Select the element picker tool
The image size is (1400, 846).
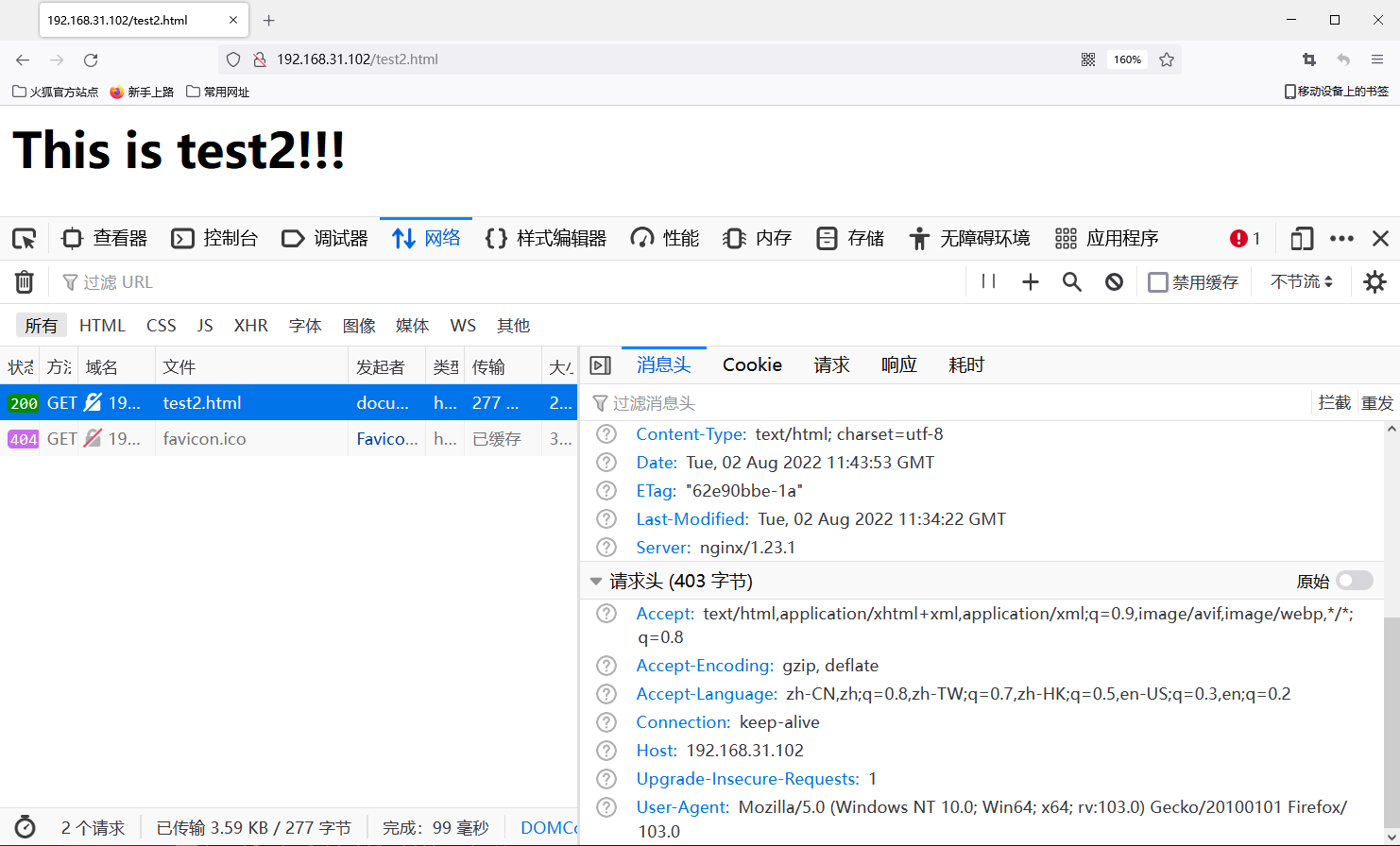point(25,238)
